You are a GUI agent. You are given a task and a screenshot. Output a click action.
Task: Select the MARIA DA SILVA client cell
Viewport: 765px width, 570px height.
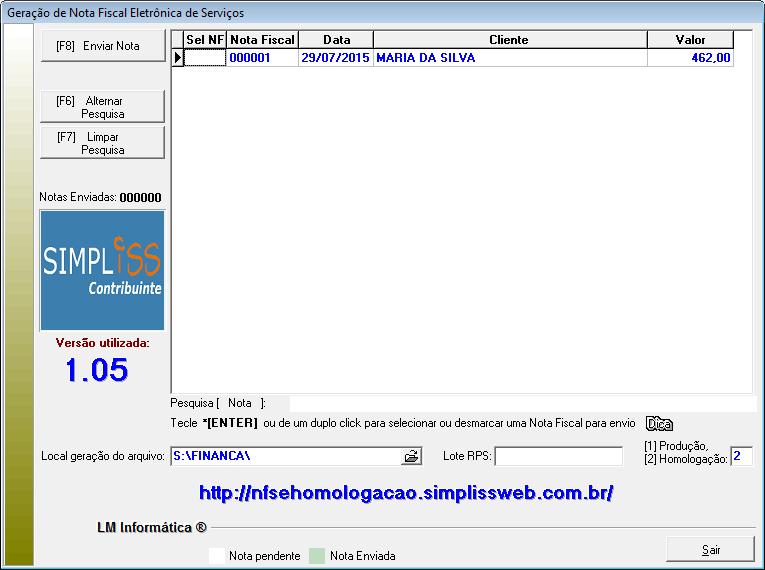[x=509, y=58]
